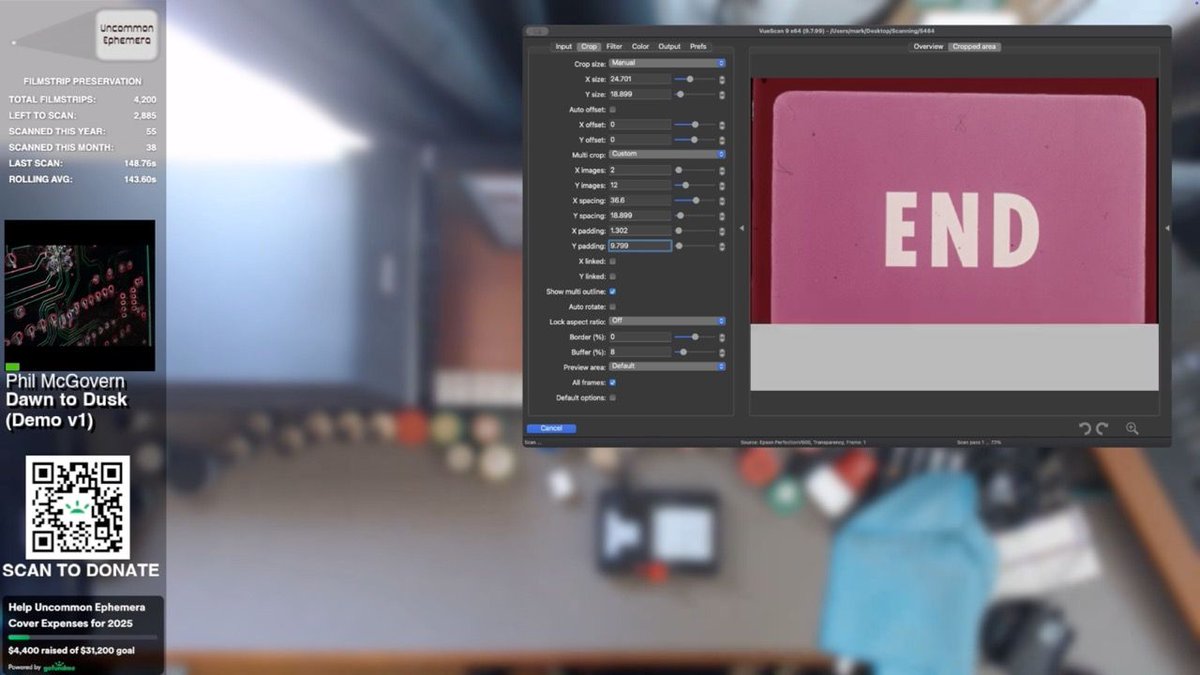Click the Dawn to Dusk album artwork

click(x=80, y=295)
